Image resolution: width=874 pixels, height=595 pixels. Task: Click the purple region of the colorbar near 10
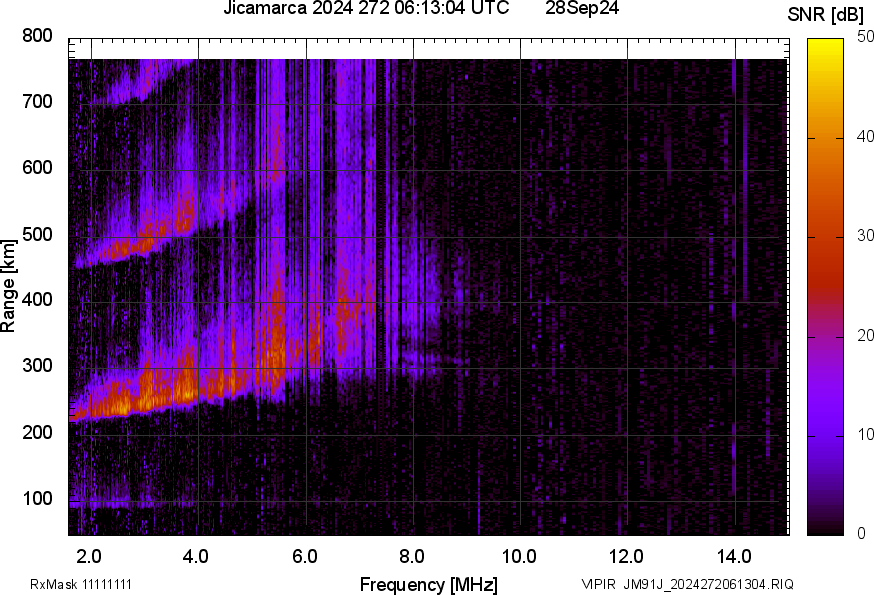(827, 435)
